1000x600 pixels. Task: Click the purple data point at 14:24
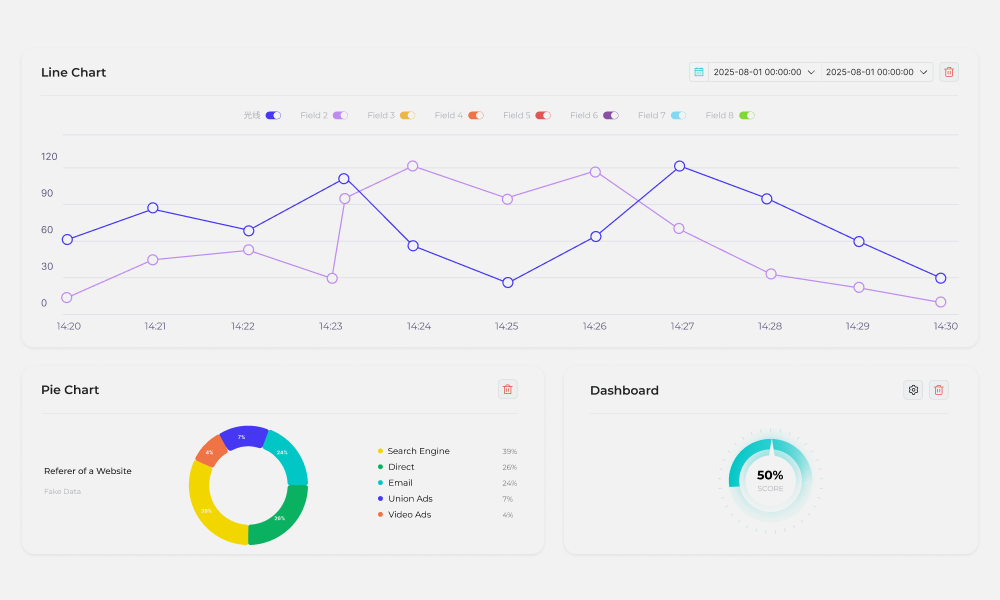pos(412,166)
